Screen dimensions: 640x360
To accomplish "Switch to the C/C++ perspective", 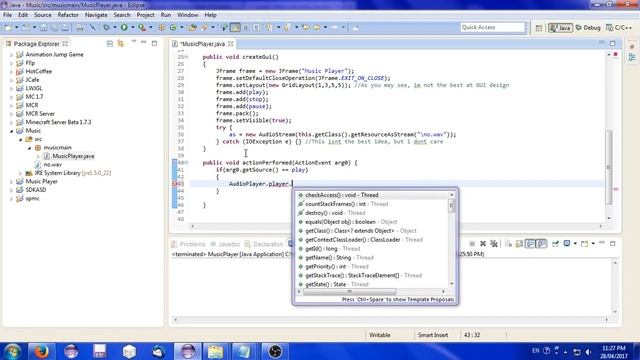I will pos(619,28).
